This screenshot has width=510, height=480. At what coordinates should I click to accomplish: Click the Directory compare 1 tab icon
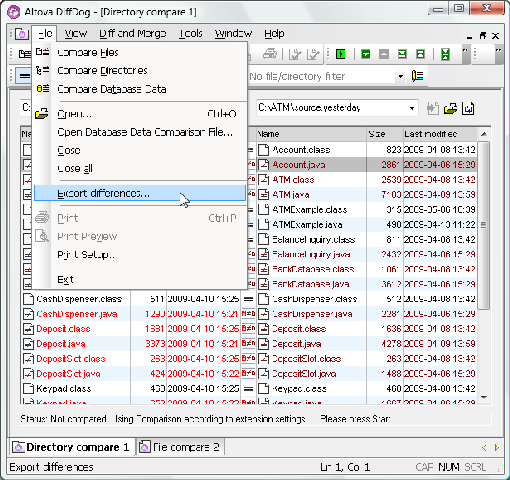pyautogui.click(x=18, y=447)
